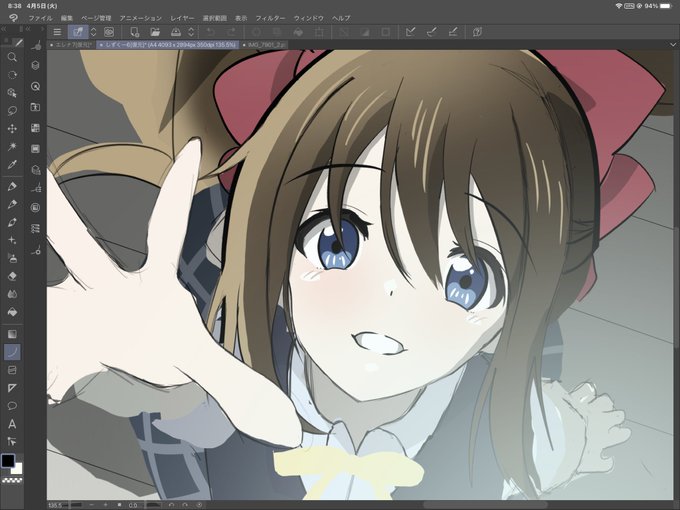
Task: Select the Brush tool
Action: 12,222
